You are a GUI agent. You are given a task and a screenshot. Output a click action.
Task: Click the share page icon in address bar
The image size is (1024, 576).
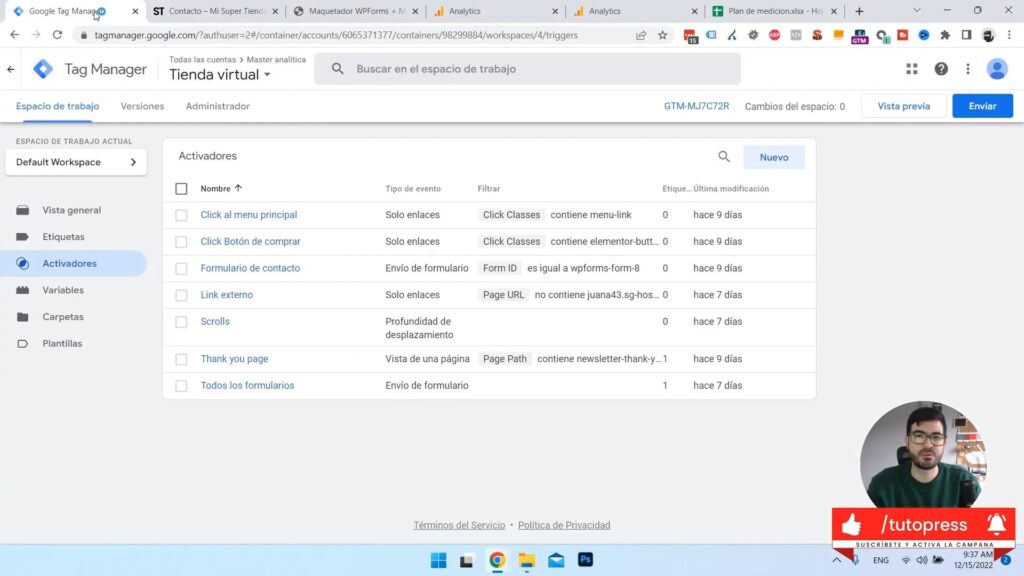(x=641, y=35)
